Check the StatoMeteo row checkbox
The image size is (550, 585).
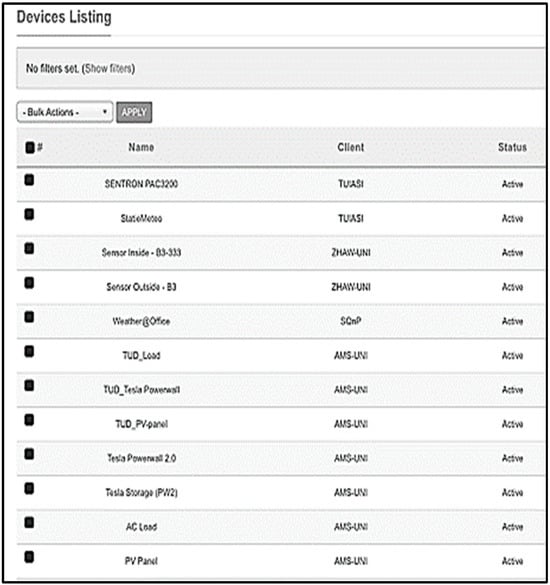click(x=29, y=214)
